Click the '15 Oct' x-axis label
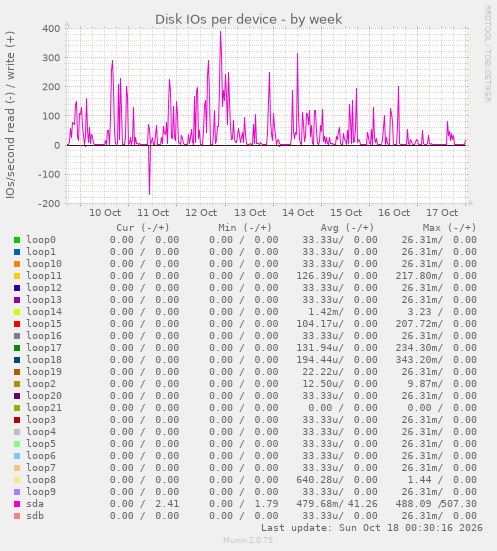 click(346, 213)
